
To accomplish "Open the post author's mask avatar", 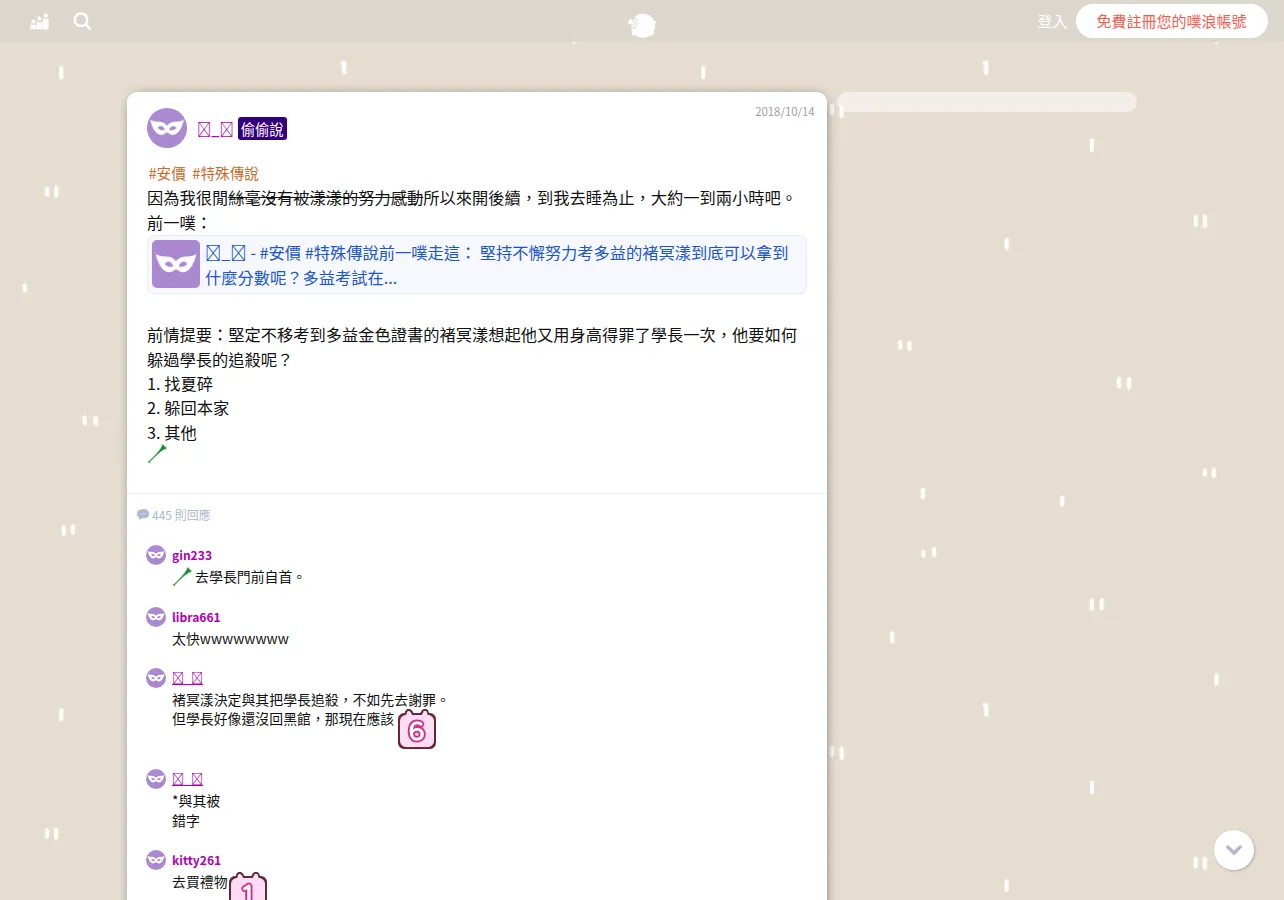I will point(167,128).
